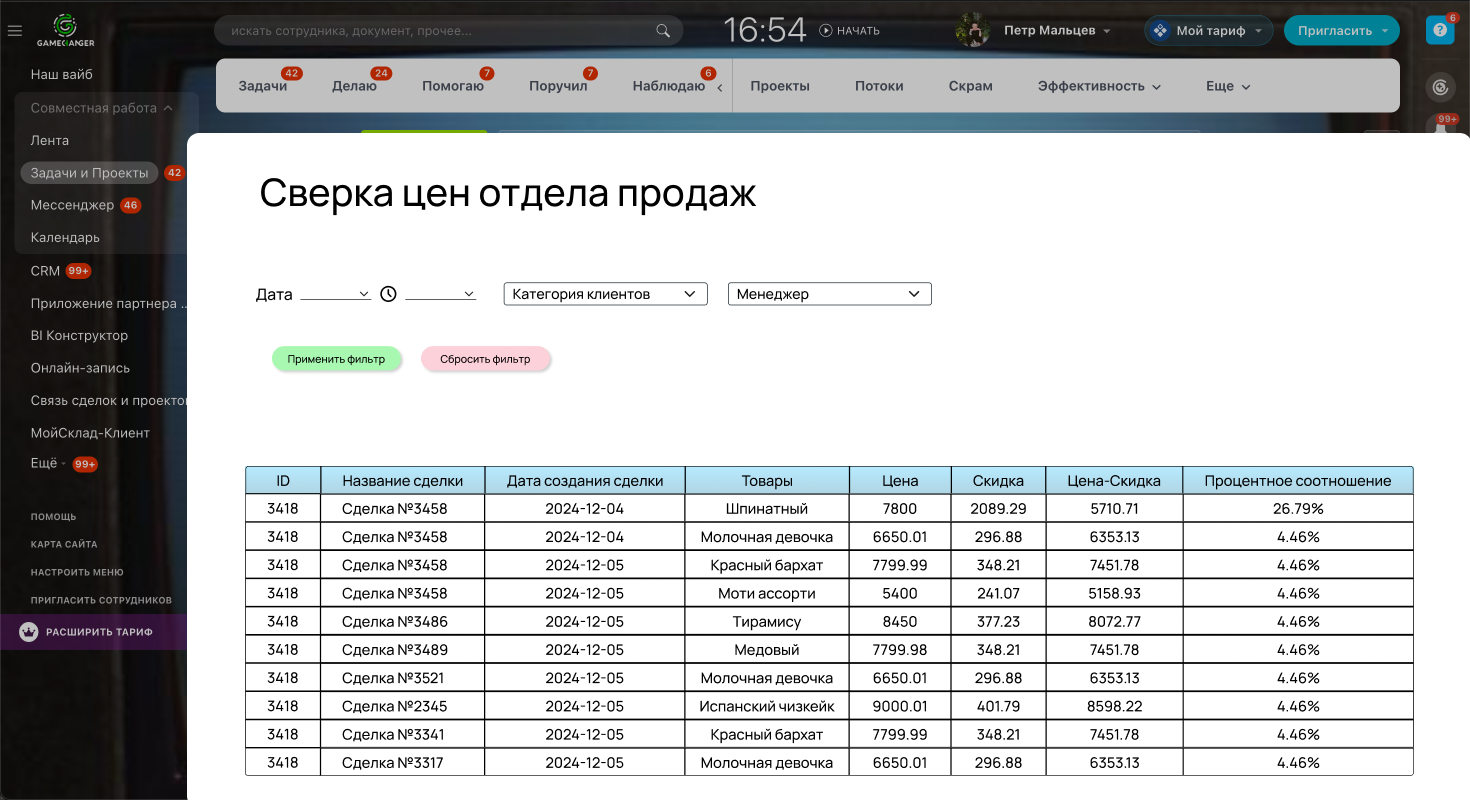Click the crown icon for Расширить тариф
This screenshot has height=800, width=1470.
[29, 632]
